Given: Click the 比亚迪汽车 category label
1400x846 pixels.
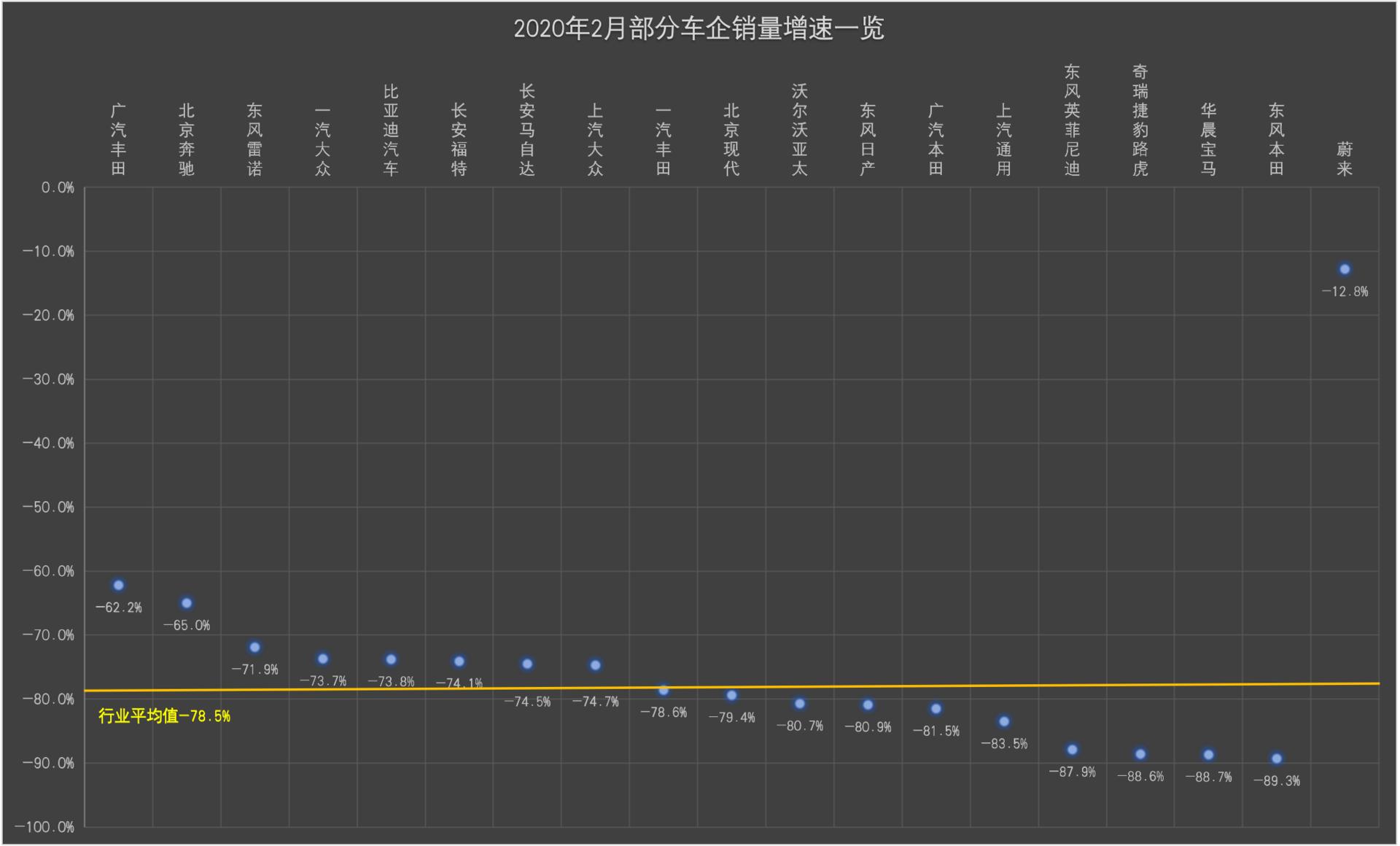Looking at the screenshot, I should (x=391, y=131).
